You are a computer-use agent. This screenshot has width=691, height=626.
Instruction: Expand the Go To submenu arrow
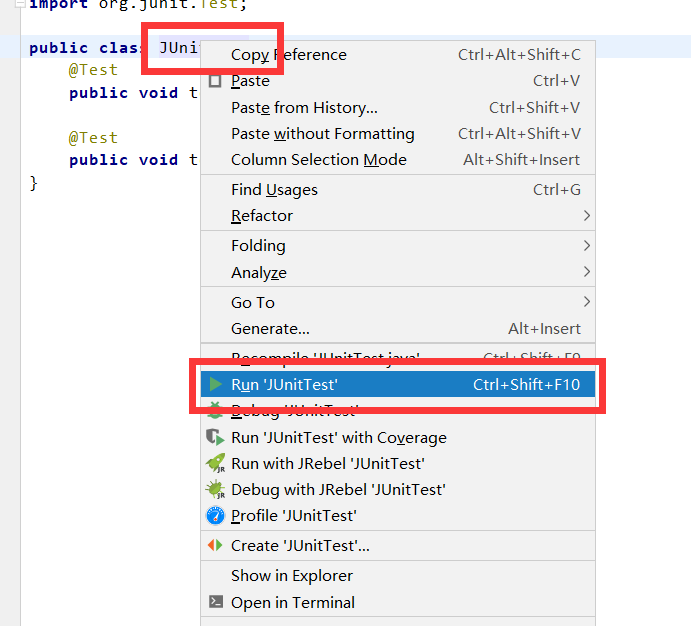click(587, 302)
